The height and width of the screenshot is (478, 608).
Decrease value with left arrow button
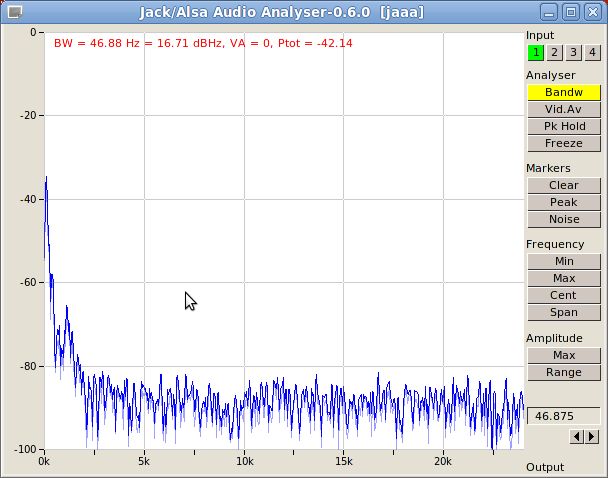point(577,437)
